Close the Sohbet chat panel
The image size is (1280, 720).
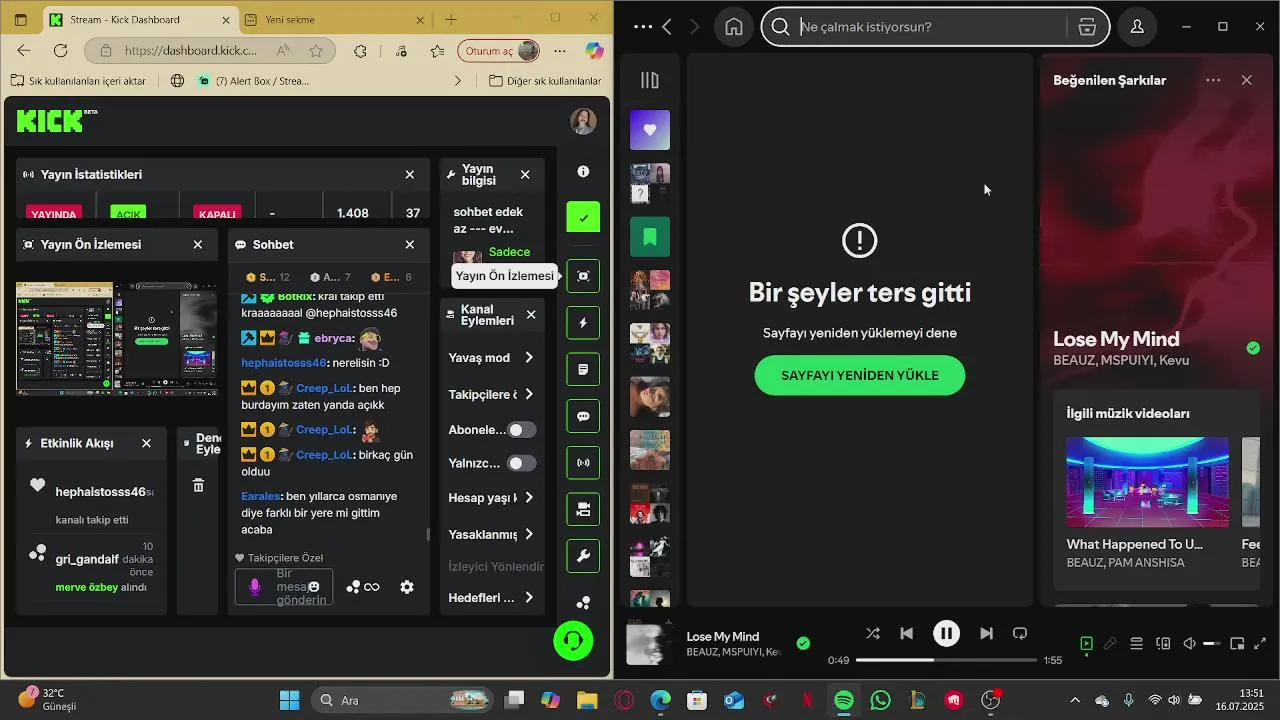point(410,244)
